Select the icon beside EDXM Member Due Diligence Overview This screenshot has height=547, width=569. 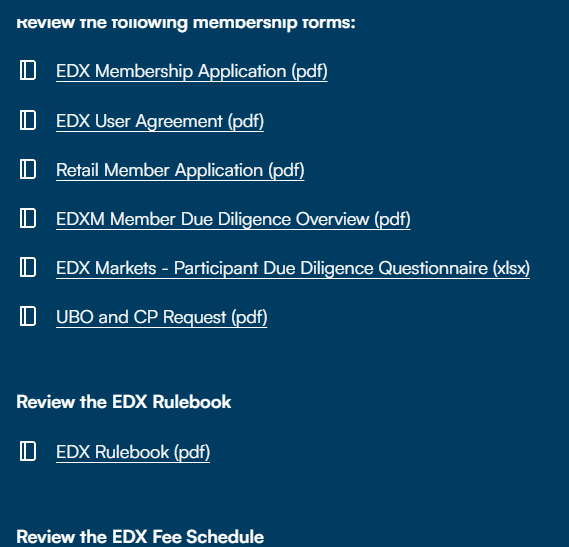tap(28, 218)
